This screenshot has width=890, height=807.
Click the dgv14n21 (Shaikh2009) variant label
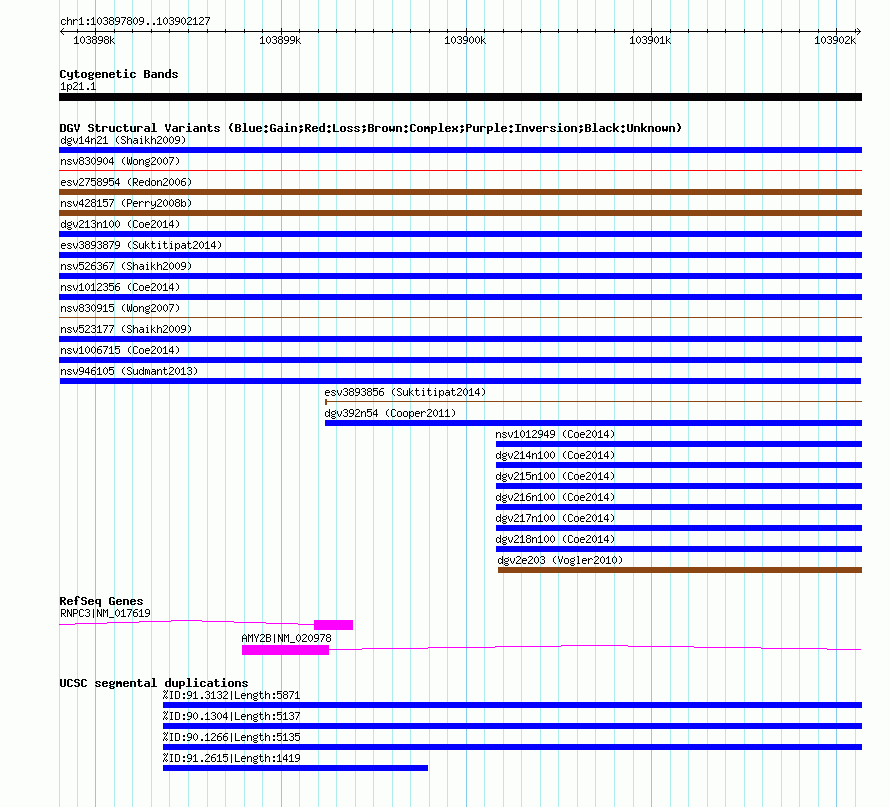click(123, 140)
